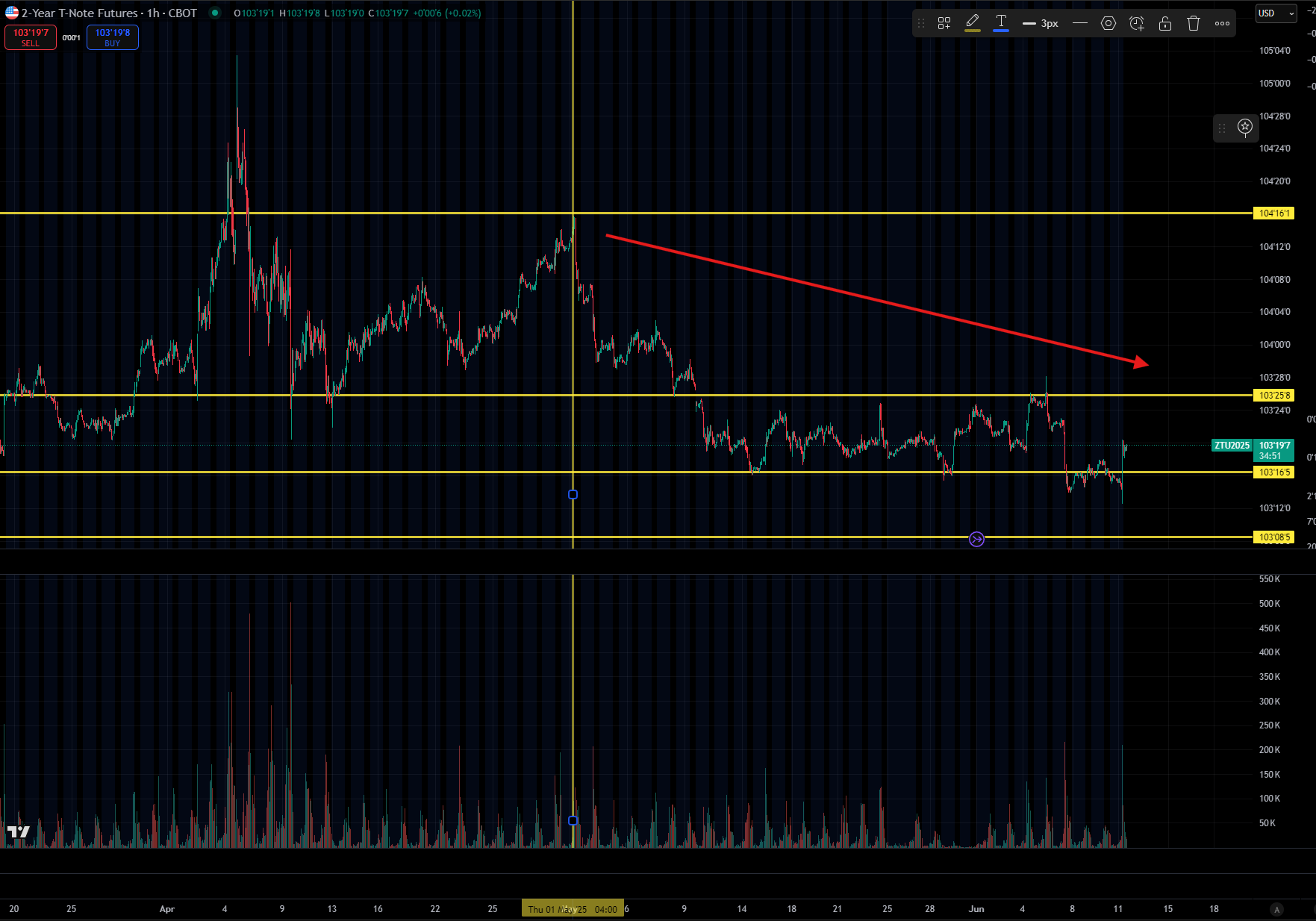The width and height of the screenshot is (1316, 921).
Task: Click the 550K volume axis label
Action: tap(1269, 579)
